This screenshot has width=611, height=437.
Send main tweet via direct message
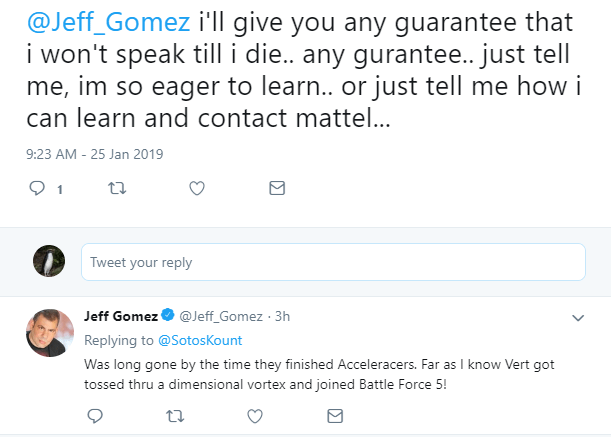pyautogui.click(x=277, y=188)
